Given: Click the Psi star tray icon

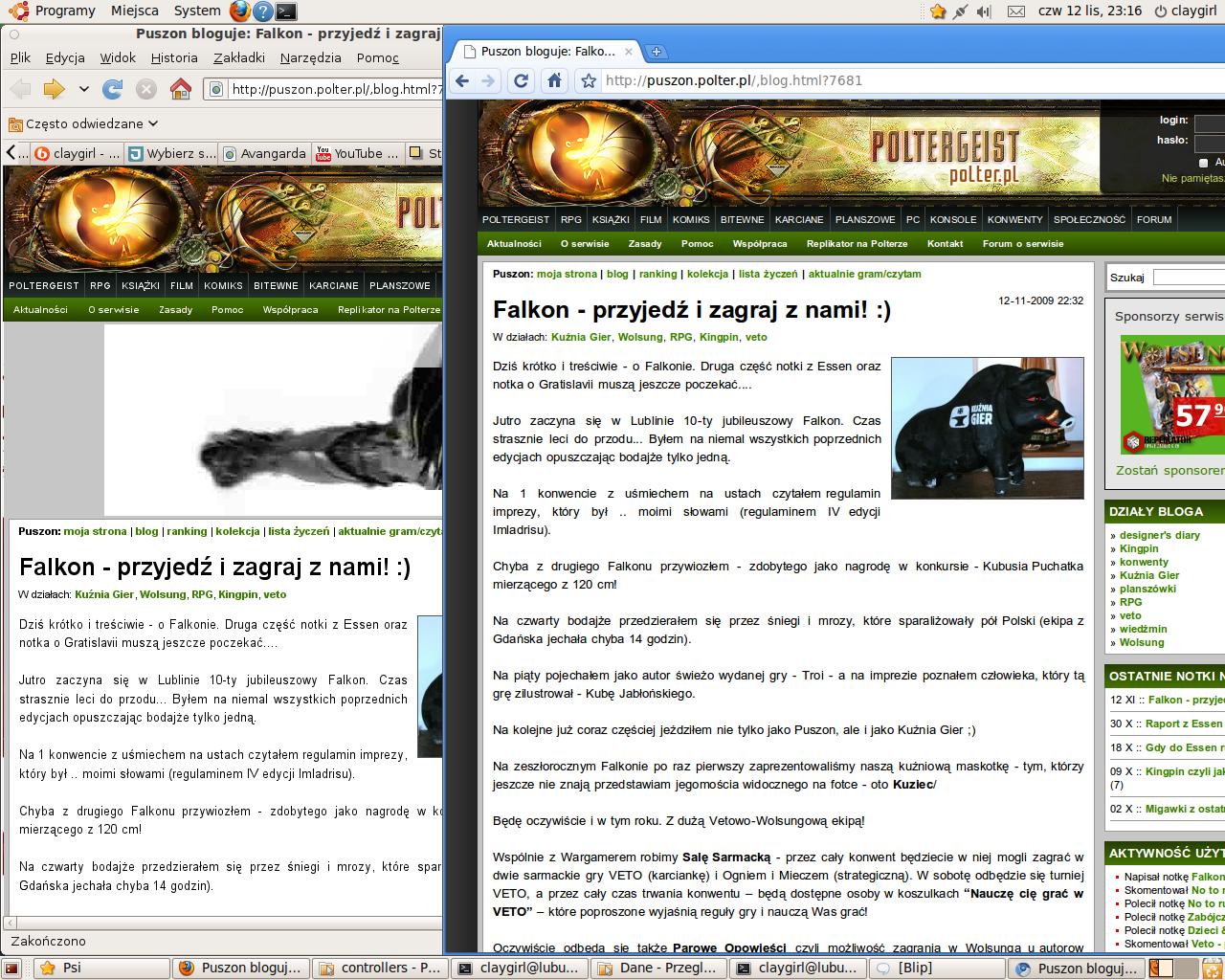Looking at the screenshot, I should 938,11.
